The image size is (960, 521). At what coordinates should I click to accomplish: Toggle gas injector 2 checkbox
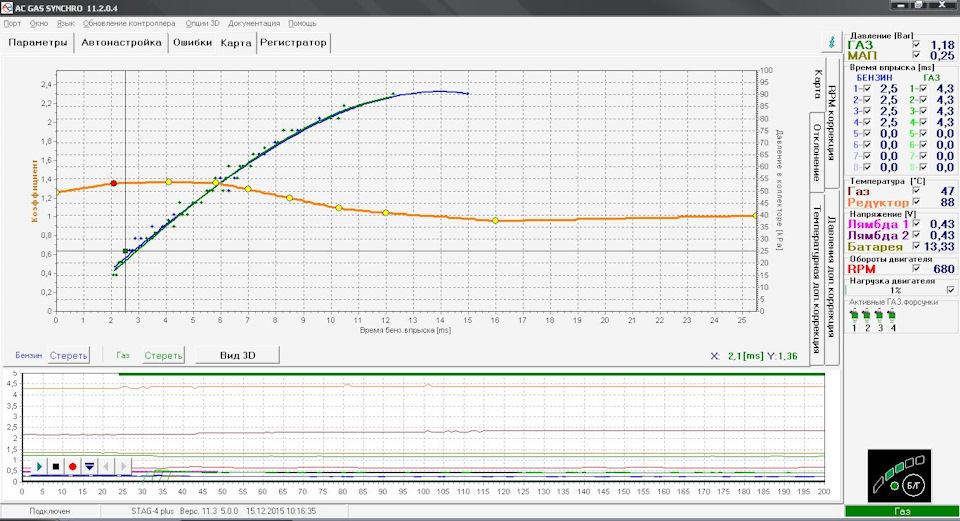923,100
